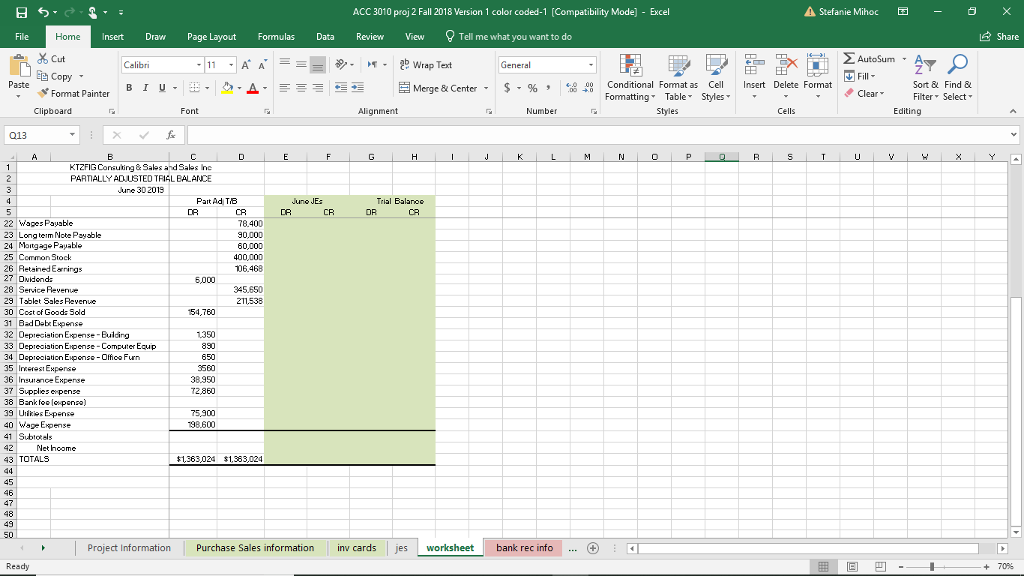1024x576 pixels.
Task: Click the Increase Indent icon
Action: coord(357,88)
